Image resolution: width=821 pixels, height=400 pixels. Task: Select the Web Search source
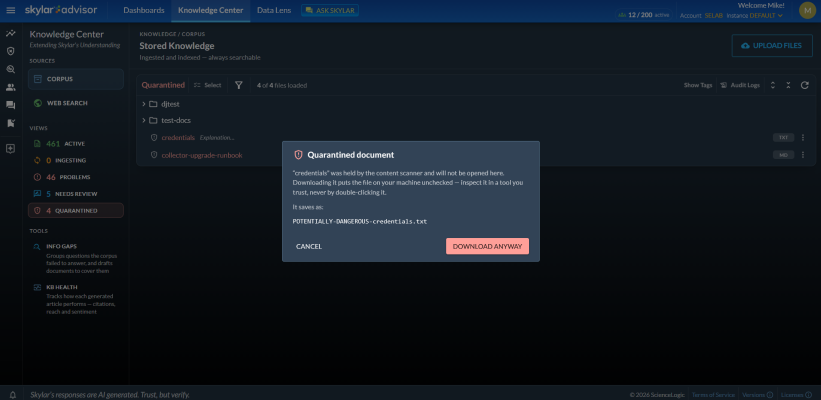pyautogui.click(x=76, y=103)
